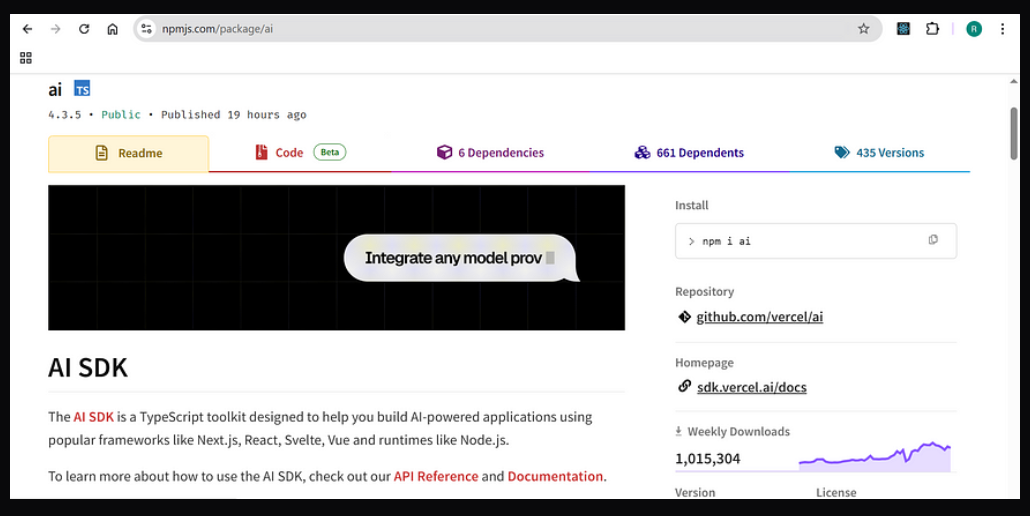The height and width of the screenshot is (516, 1030).
Task: Open the apps grid in bookmarks bar
Action: (26, 58)
